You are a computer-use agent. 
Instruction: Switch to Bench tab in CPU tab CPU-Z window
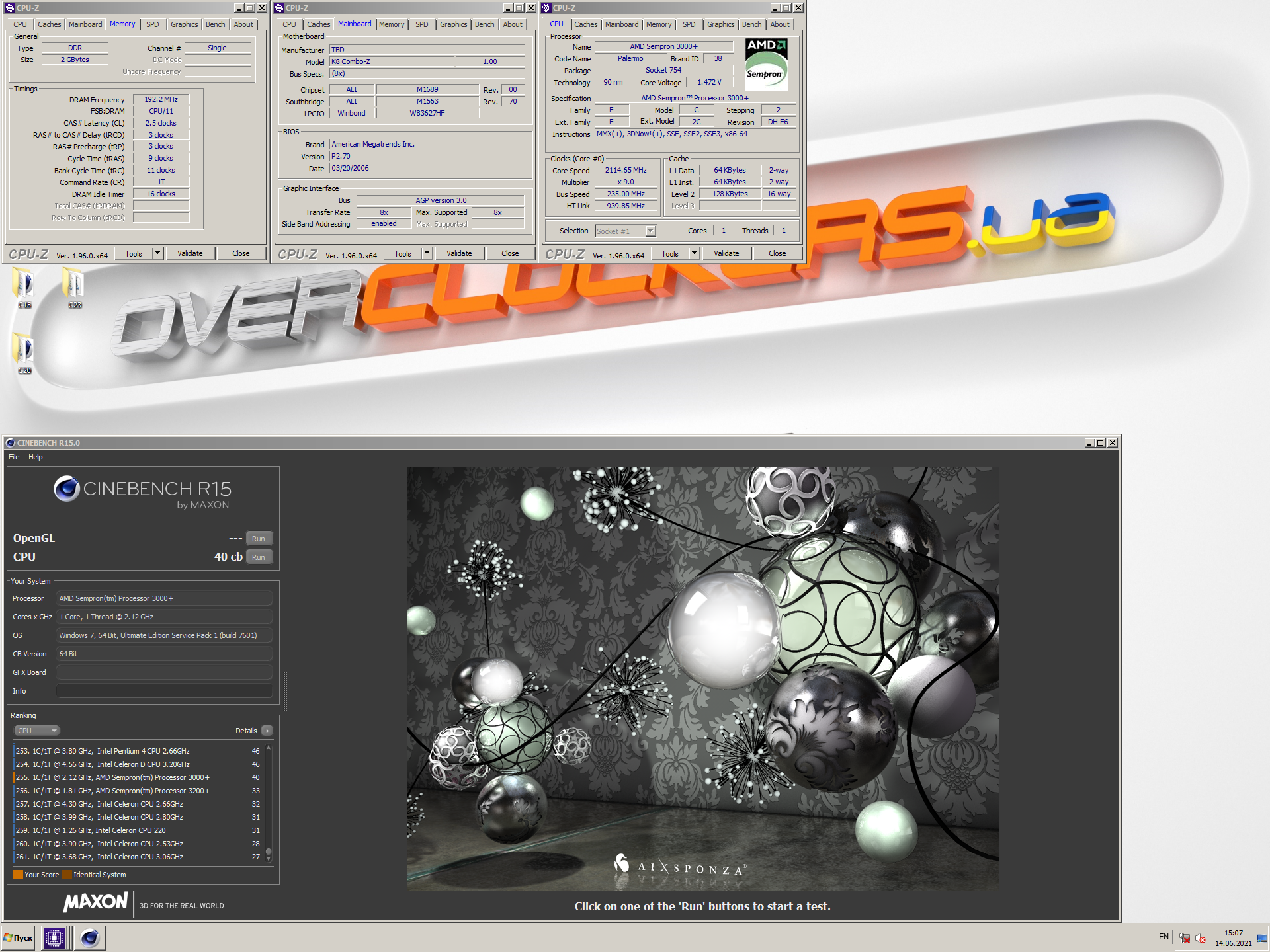point(751,24)
